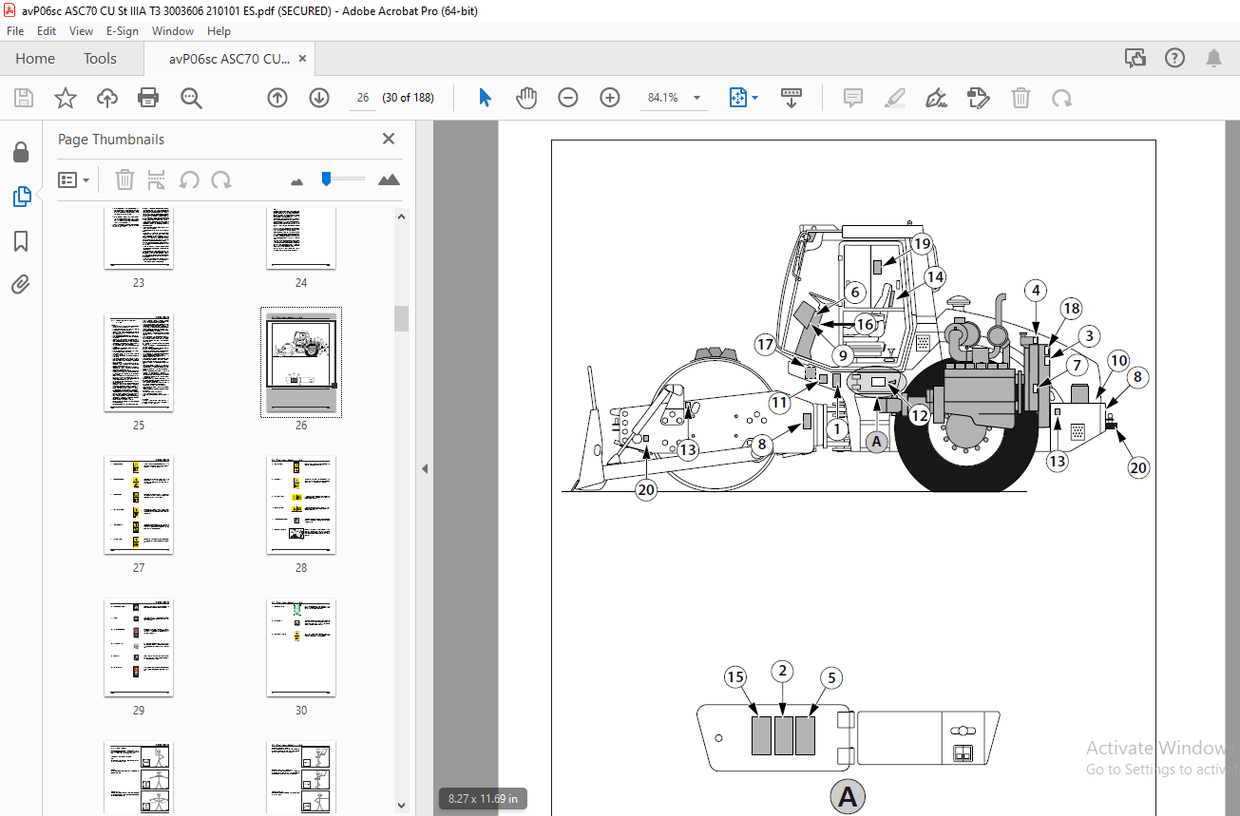The image size is (1240, 816).
Task: Select the text selection arrow tool
Action: pos(484,97)
